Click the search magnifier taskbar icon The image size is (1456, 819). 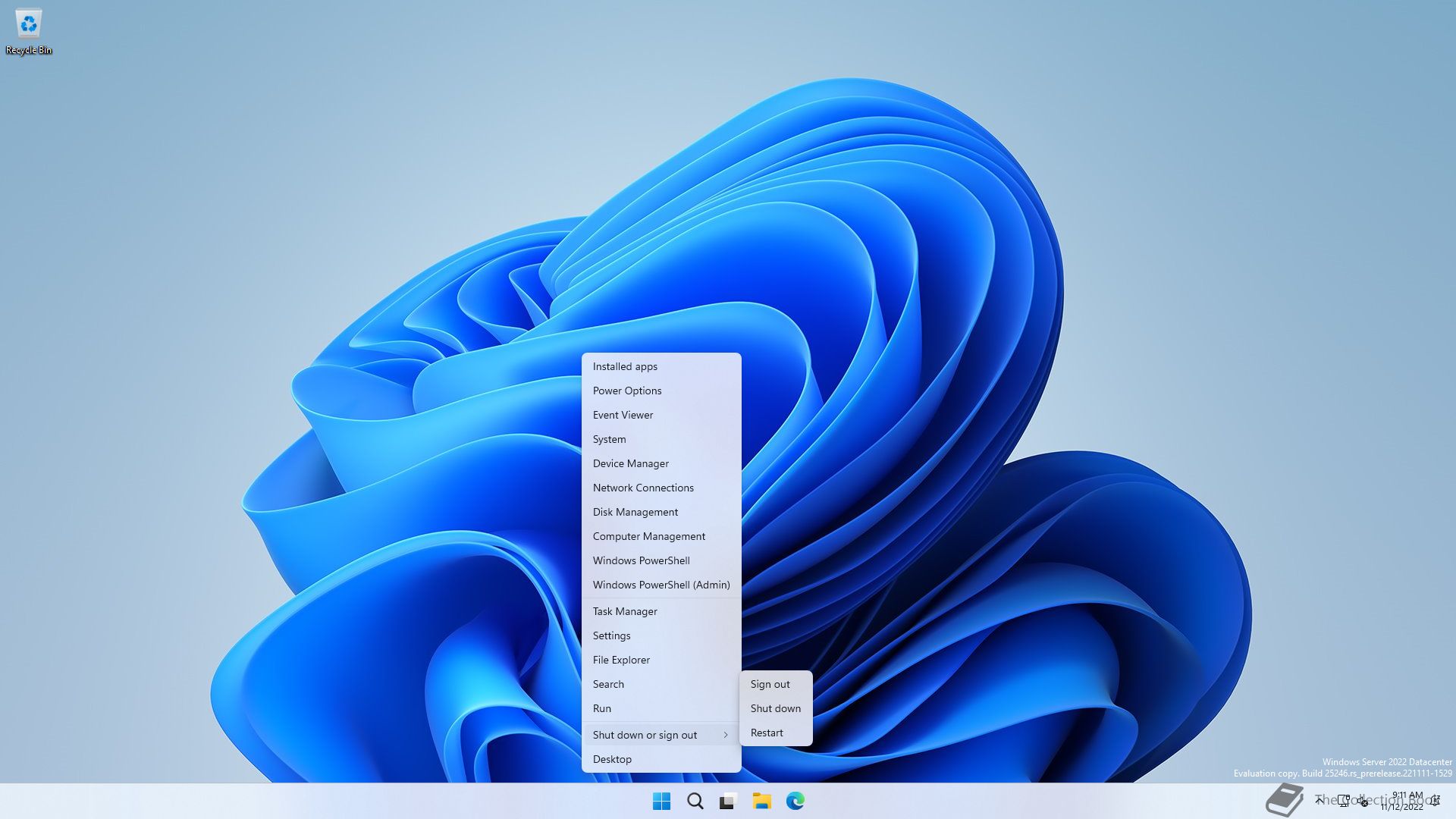(x=694, y=800)
